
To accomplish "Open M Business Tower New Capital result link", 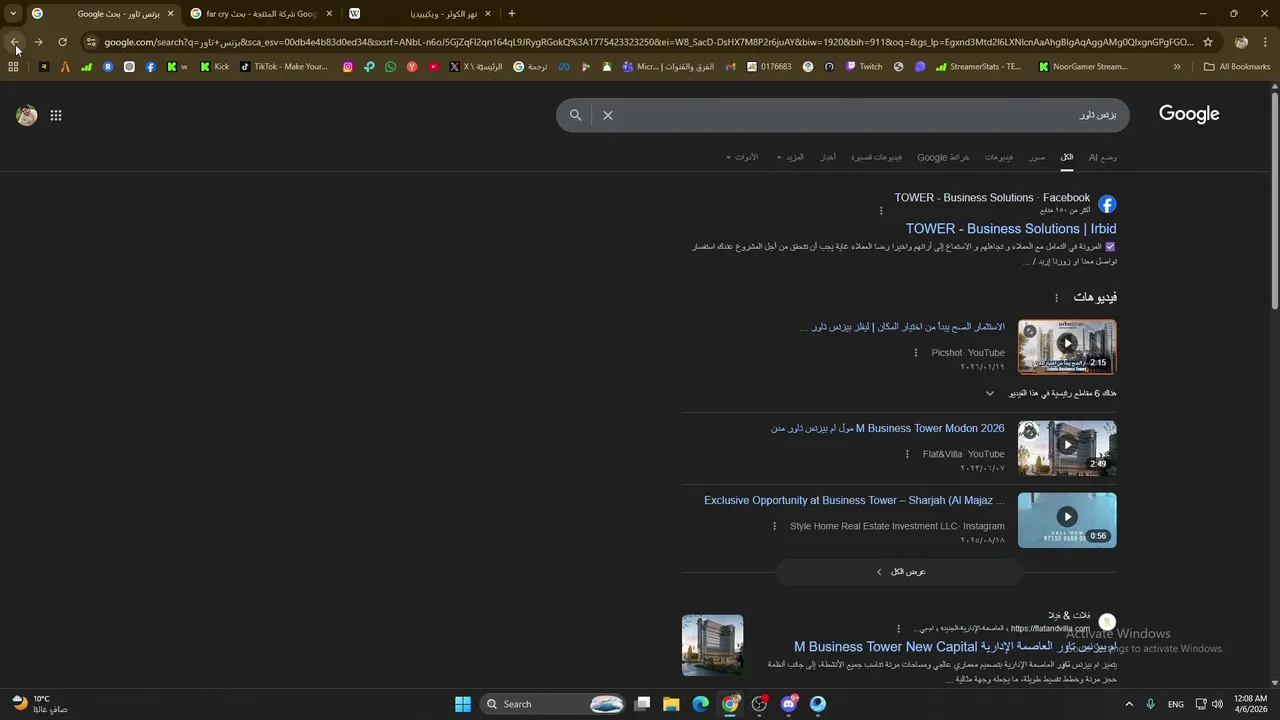I will click(955, 647).
